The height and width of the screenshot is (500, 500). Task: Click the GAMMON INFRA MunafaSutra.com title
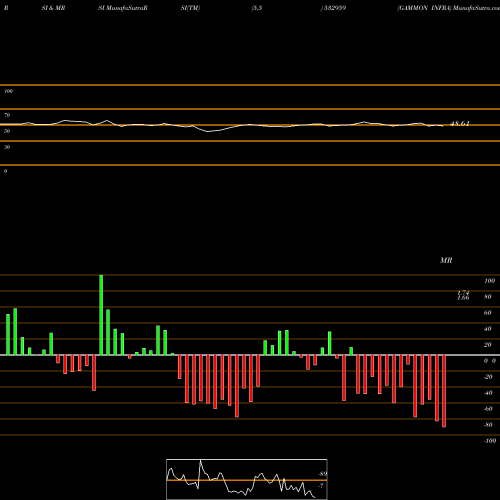coord(448,8)
